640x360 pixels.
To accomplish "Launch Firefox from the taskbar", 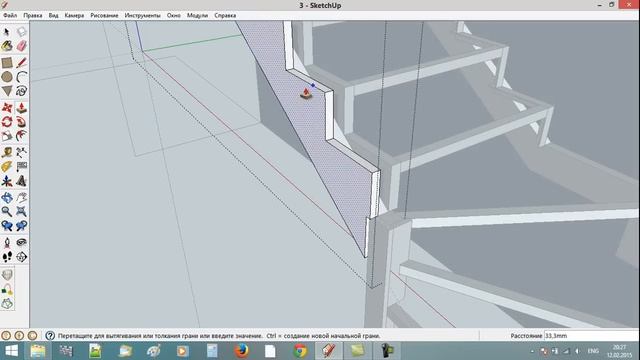I will click(x=241, y=351).
